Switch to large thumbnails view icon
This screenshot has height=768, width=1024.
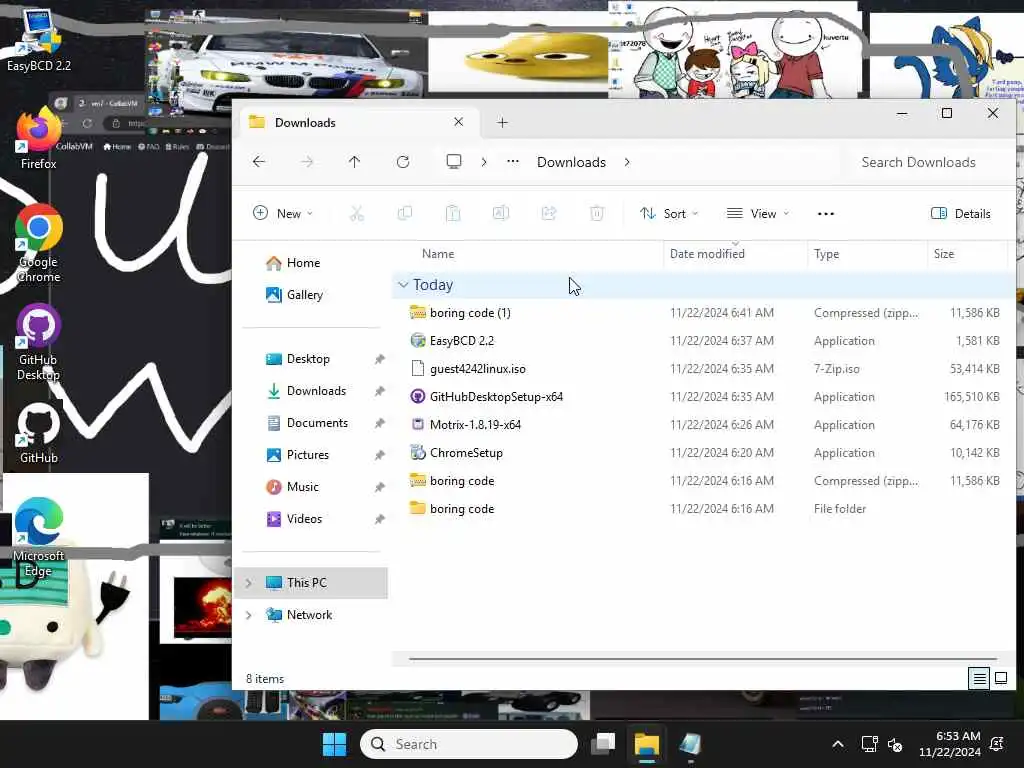1000,679
